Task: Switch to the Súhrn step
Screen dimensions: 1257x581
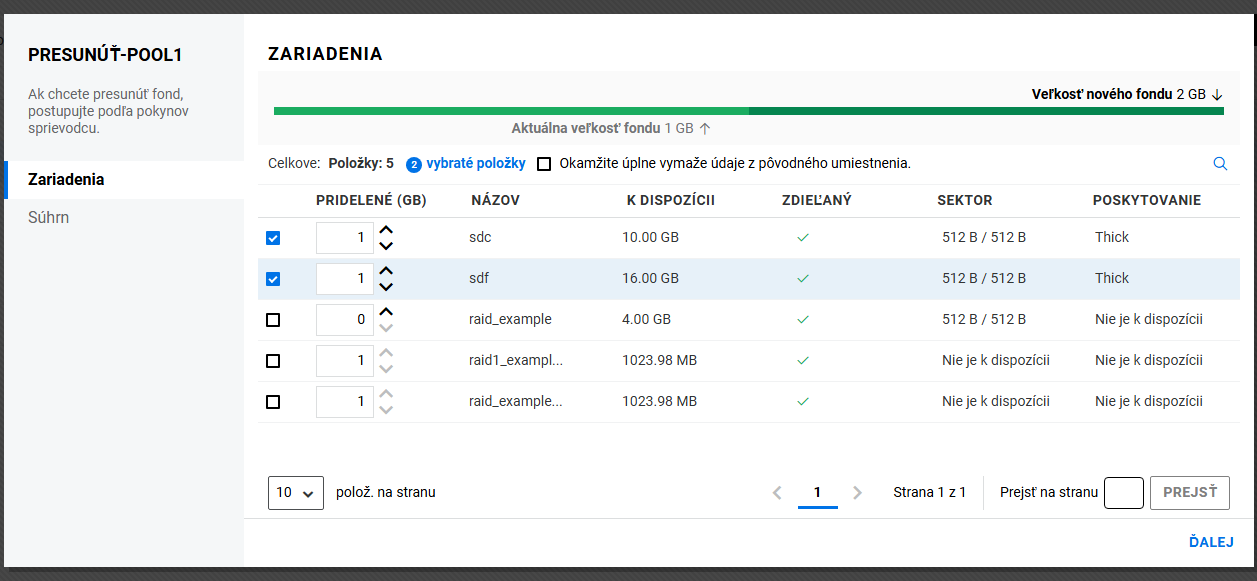Action: click(49, 217)
